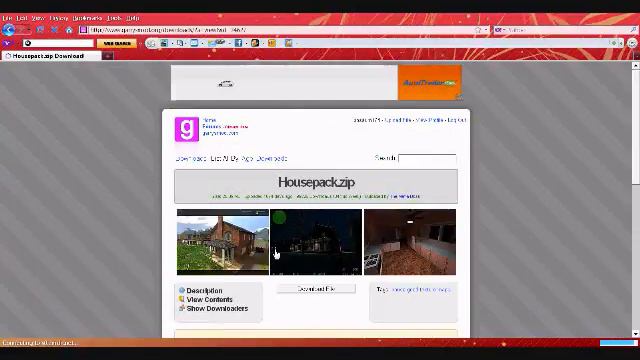Open the bookmark star dropdown arrow
640x360 pixels.
tap(485, 30)
